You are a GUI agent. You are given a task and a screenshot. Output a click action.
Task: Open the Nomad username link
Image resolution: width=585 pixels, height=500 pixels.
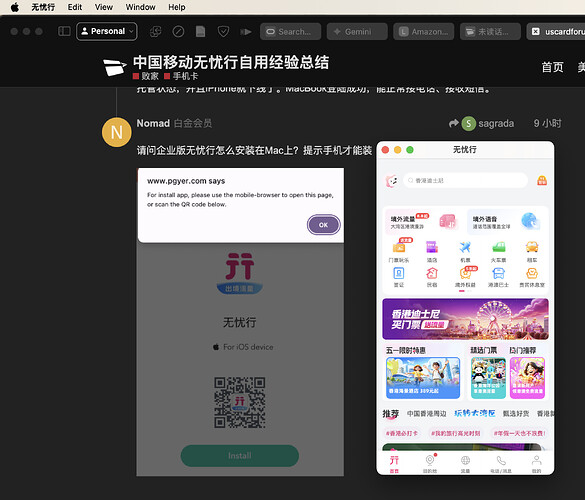coord(153,123)
